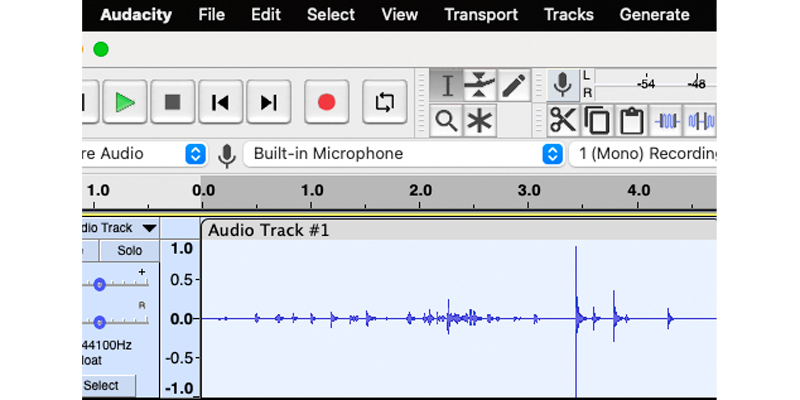This screenshot has height=400, width=800.
Task: Click the Copy icon
Action: [597, 121]
